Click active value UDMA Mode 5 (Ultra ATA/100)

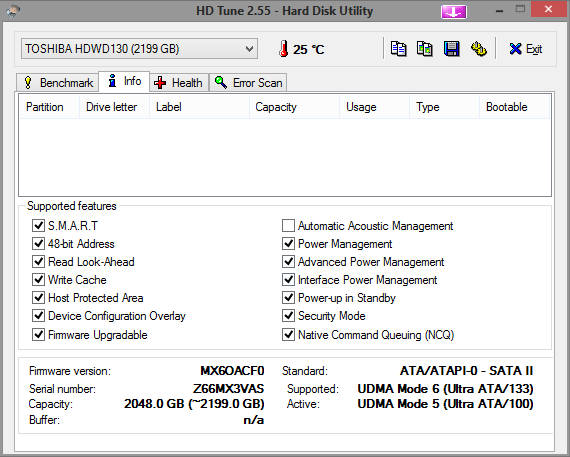(445, 404)
